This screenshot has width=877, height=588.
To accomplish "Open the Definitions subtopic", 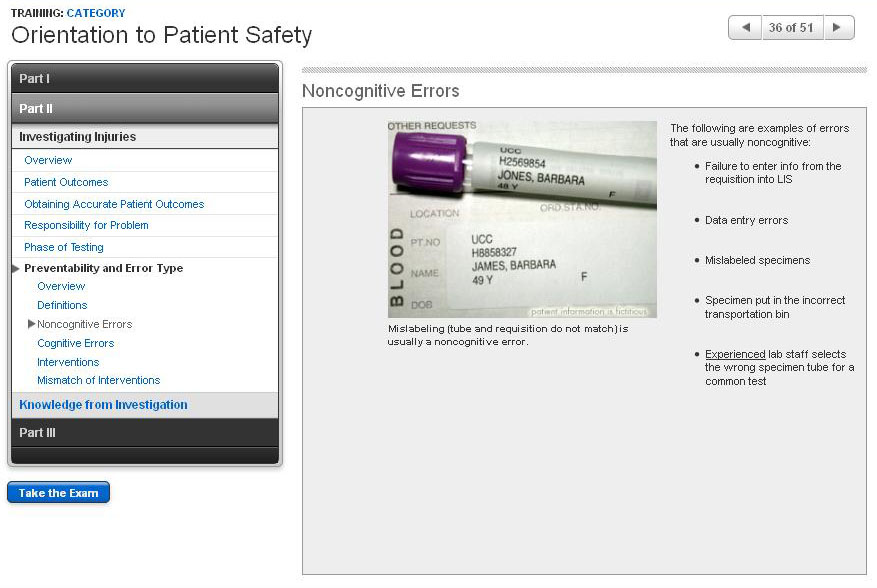I will pyautogui.click(x=62, y=305).
